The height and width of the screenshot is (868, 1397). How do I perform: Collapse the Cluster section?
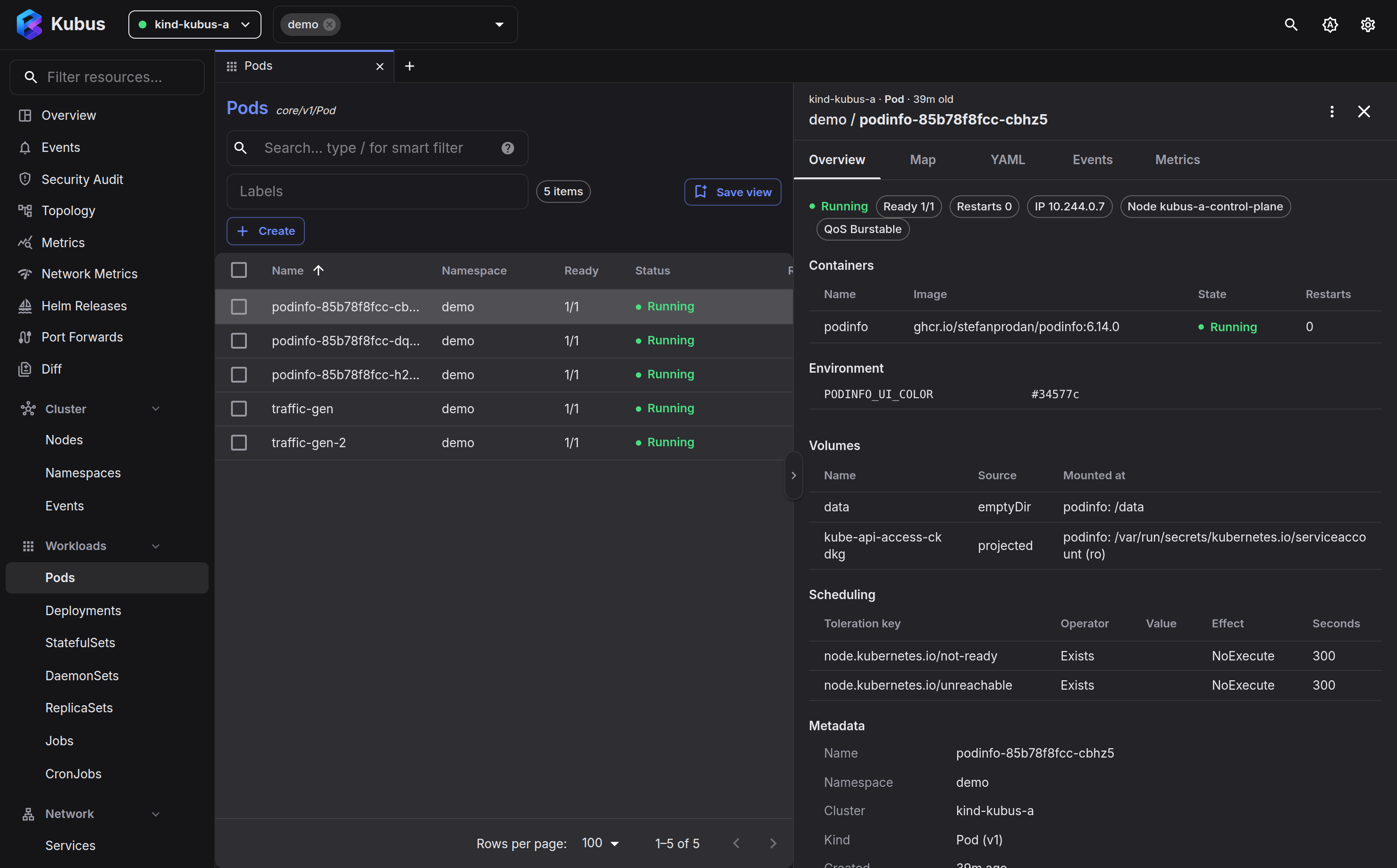[156, 409]
